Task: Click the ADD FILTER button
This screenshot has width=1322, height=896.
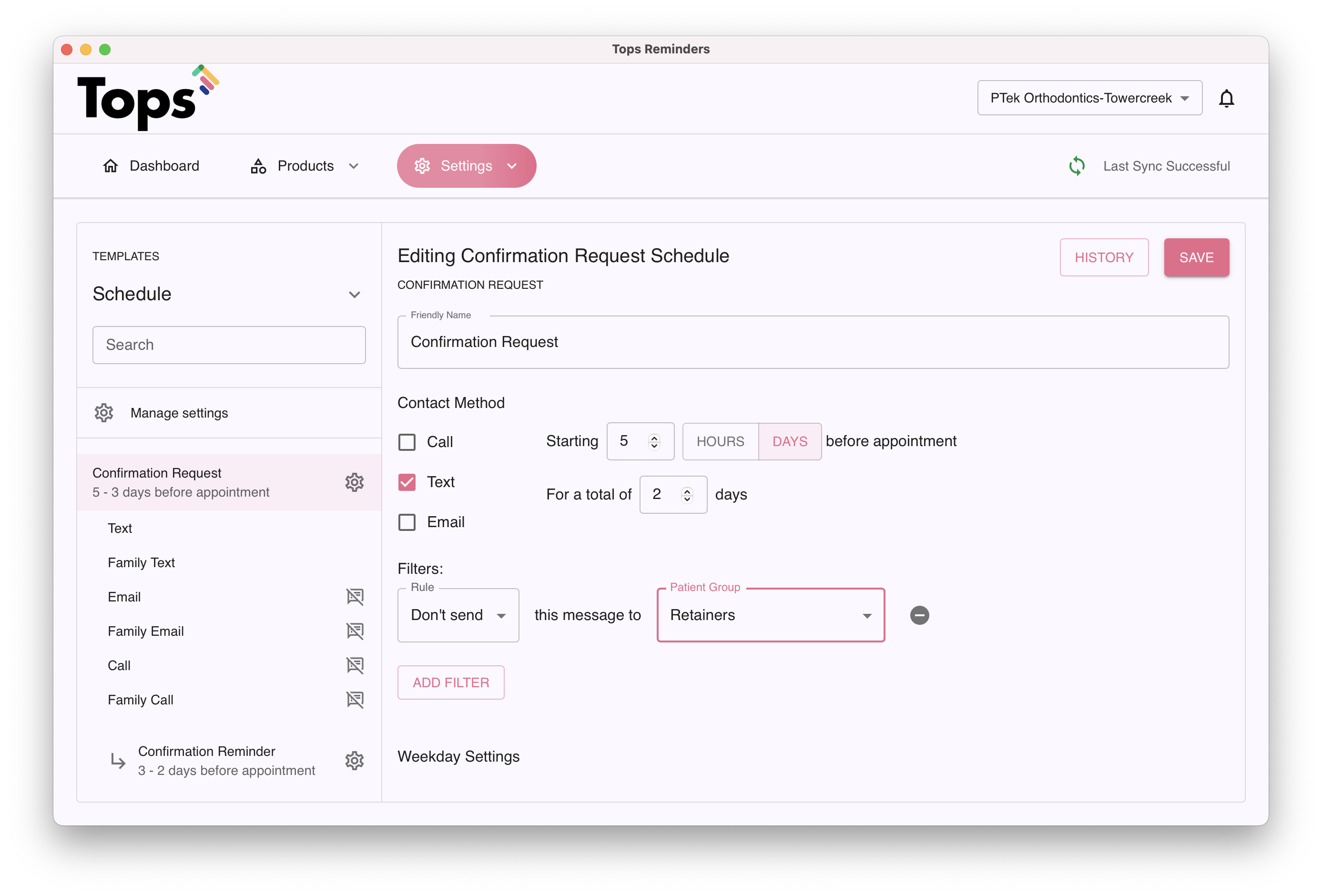Action: 450,682
